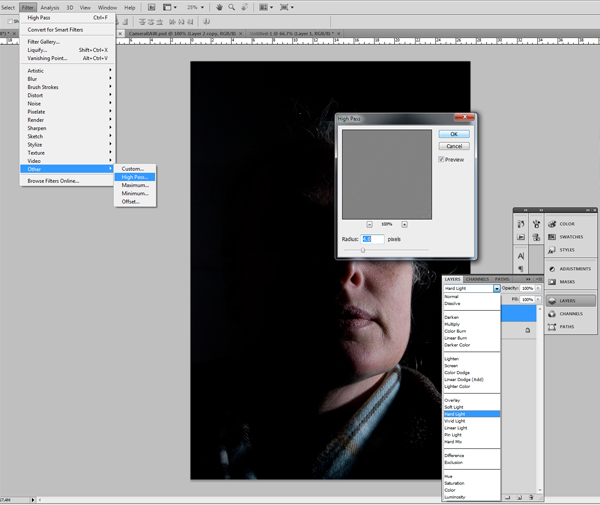Create a new layer via bottom icon

click(520, 497)
